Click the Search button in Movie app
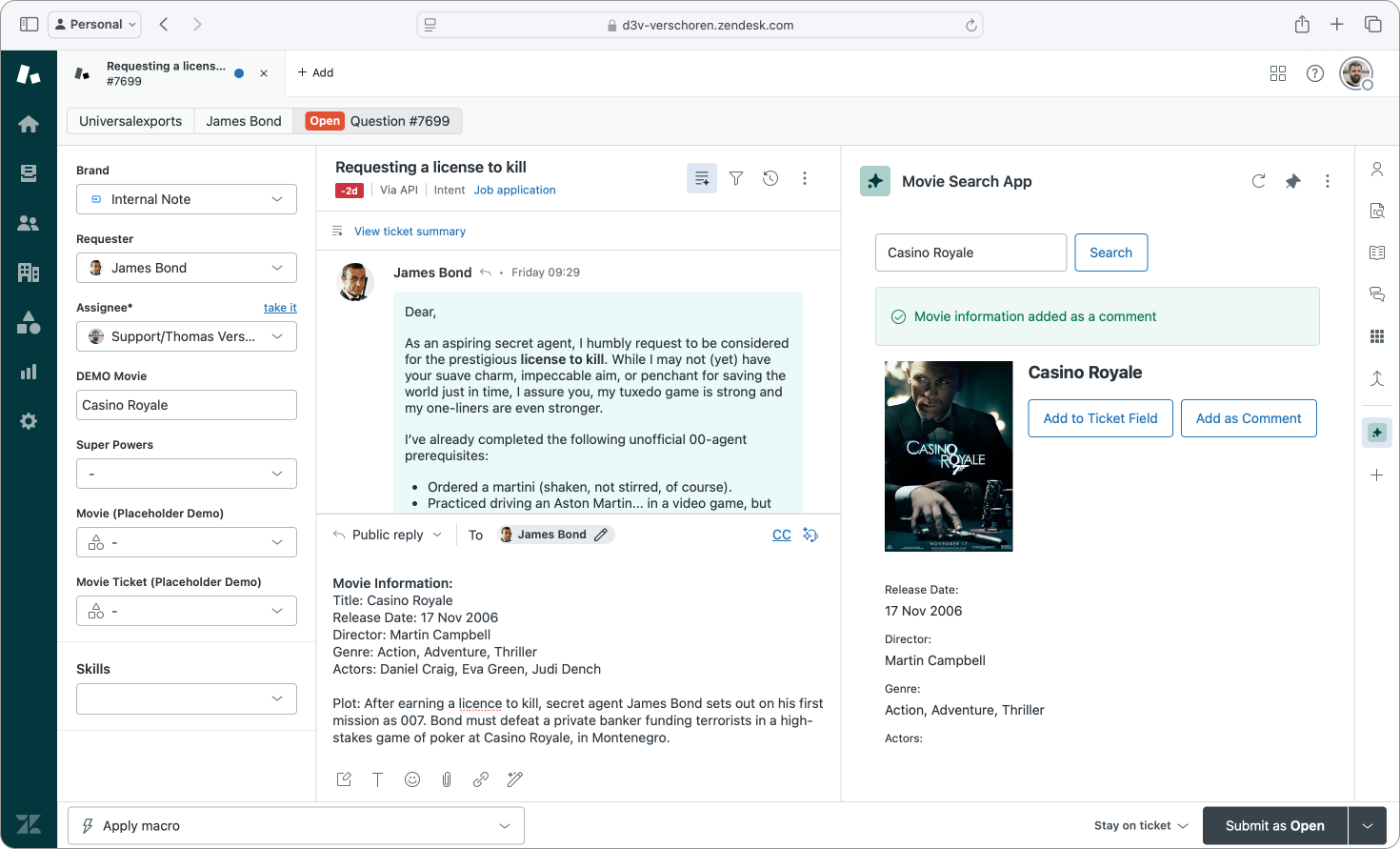Screen dimensions: 1400x849 1110,253
